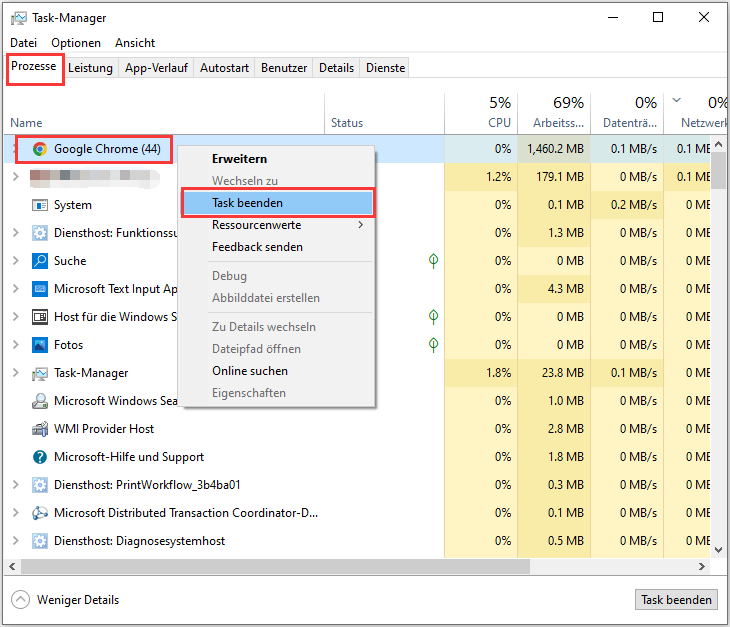Choose Task beenden in the context menu
This screenshot has width=730, height=627.
[x=278, y=203]
